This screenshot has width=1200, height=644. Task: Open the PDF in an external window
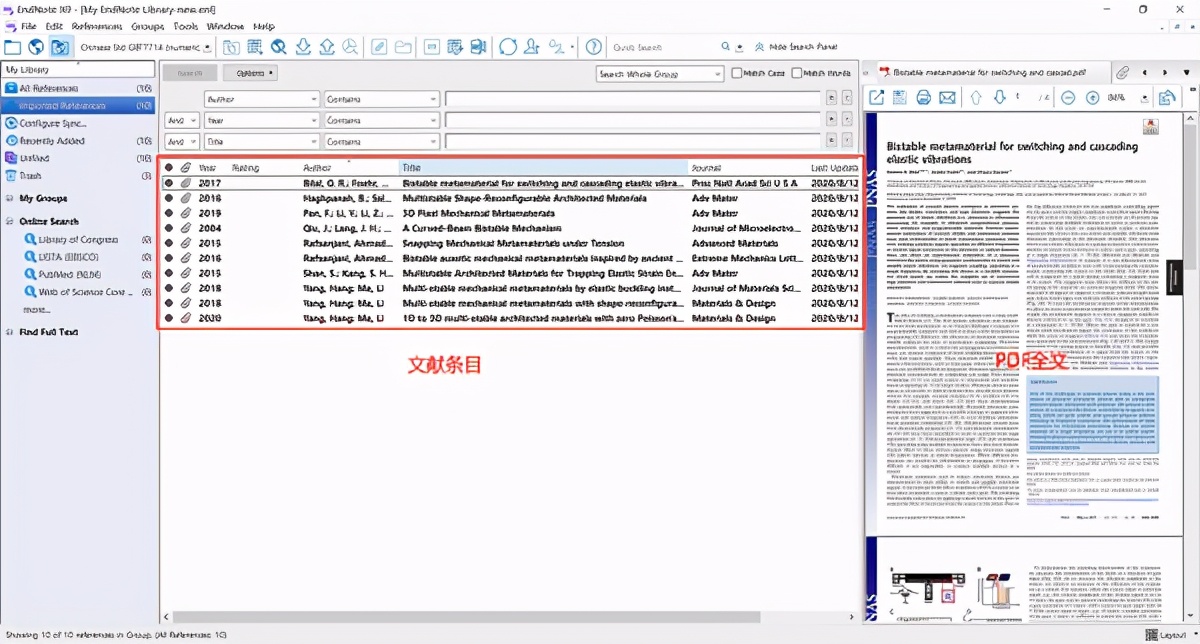click(x=876, y=97)
